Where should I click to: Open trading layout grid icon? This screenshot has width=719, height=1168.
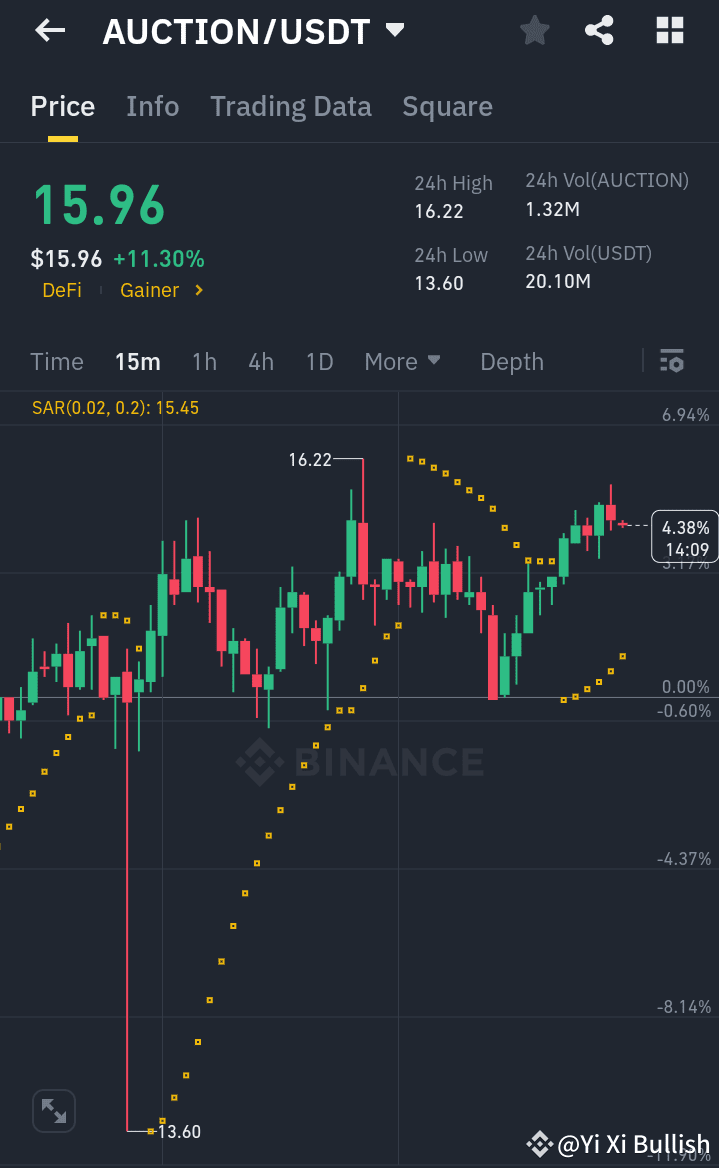[x=668, y=31]
